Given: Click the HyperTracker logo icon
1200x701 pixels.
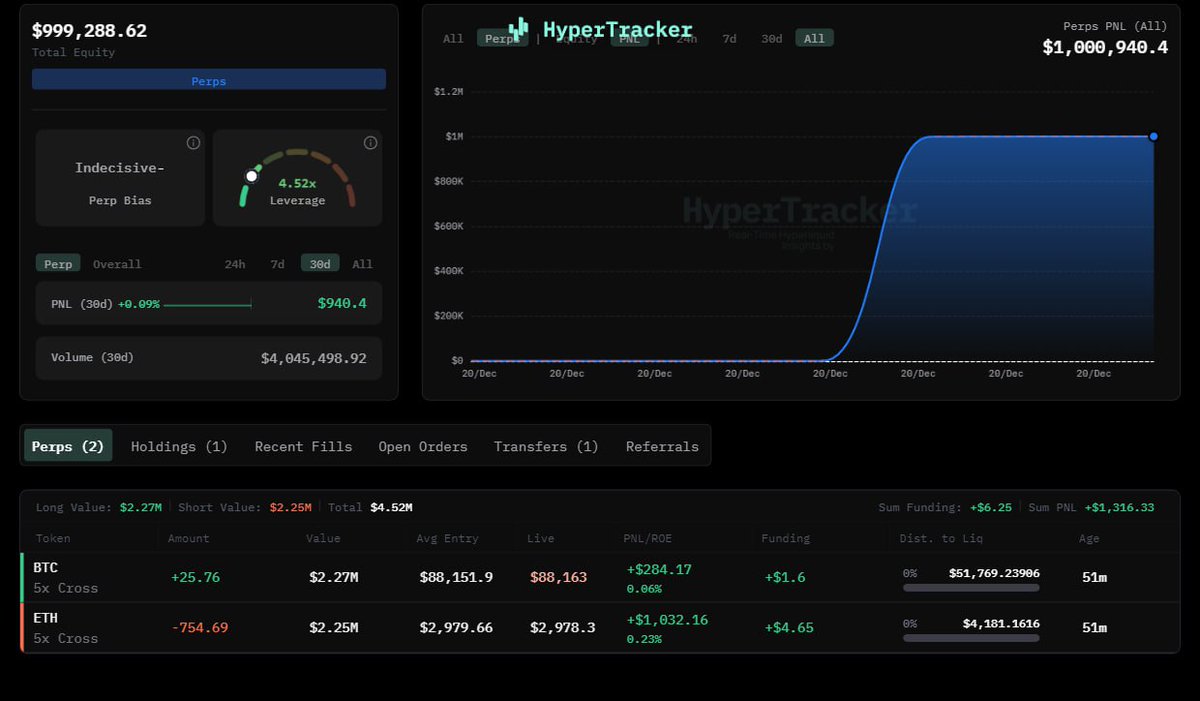Looking at the screenshot, I should [x=518, y=29].
